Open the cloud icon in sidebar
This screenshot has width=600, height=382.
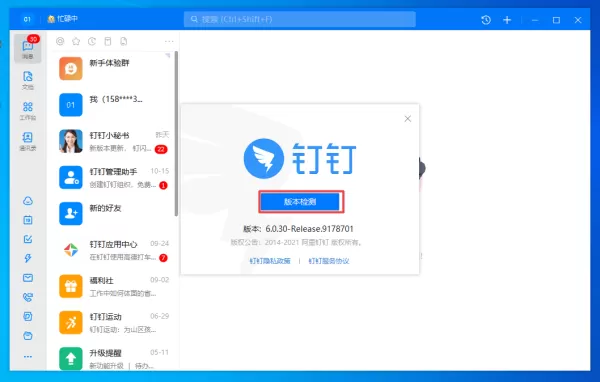pyautogui.click(x=28, y=201)
